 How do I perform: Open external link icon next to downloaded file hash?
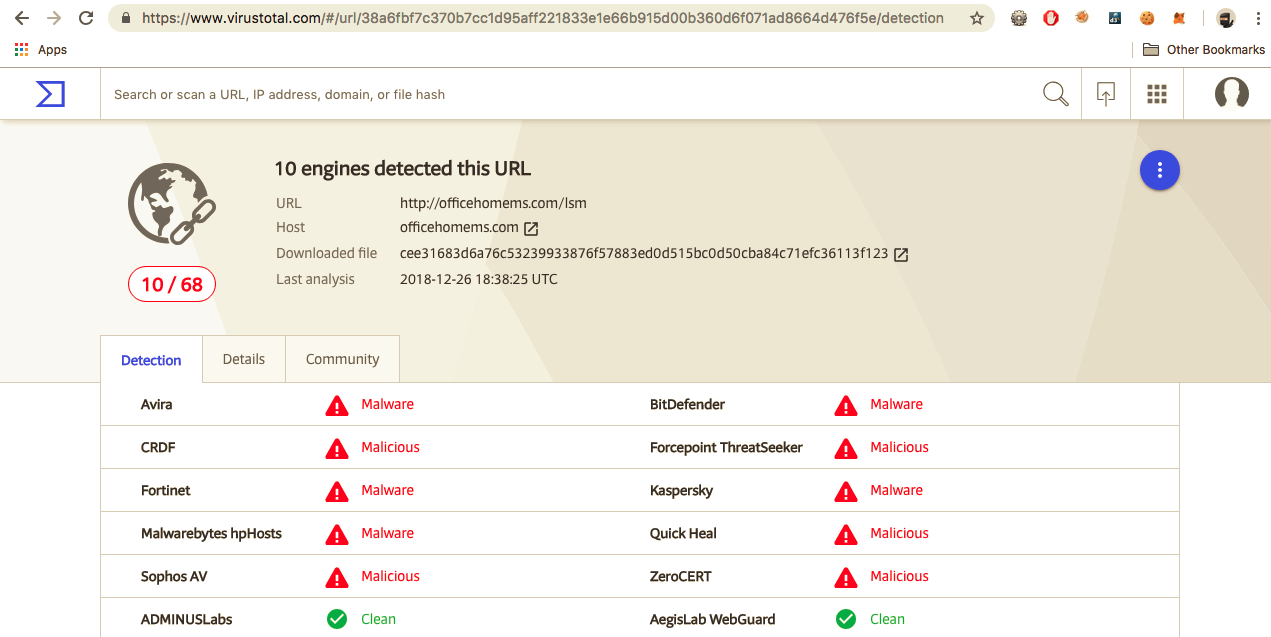click(x=900, y=254)
